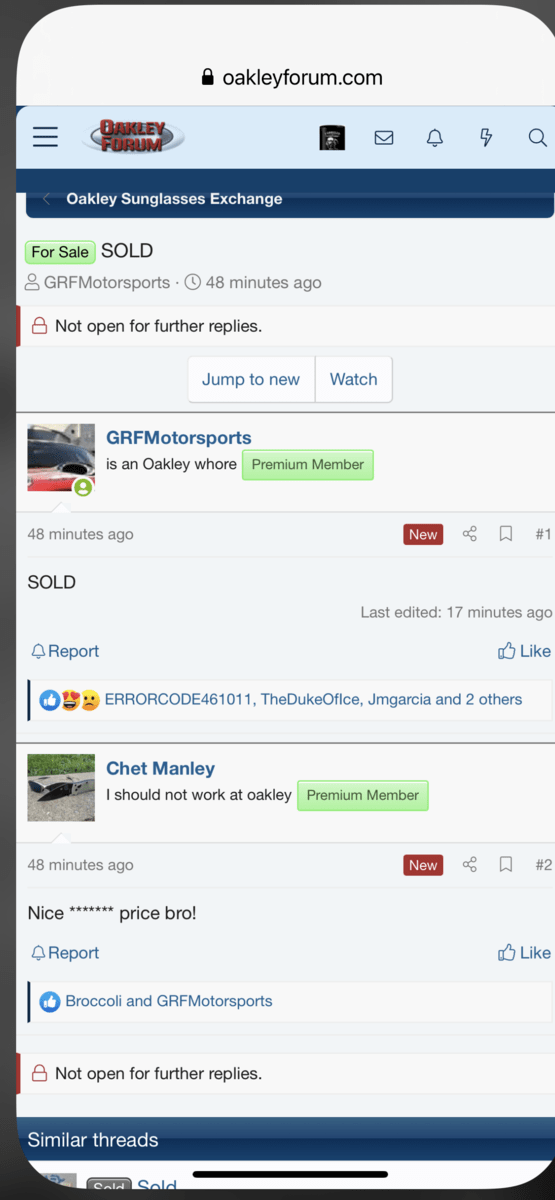Image resolution: width=555 pixels, height=1200 pixels.
Task: Like GRFMotorsports' SOLD post
Action: pos(524,651)
